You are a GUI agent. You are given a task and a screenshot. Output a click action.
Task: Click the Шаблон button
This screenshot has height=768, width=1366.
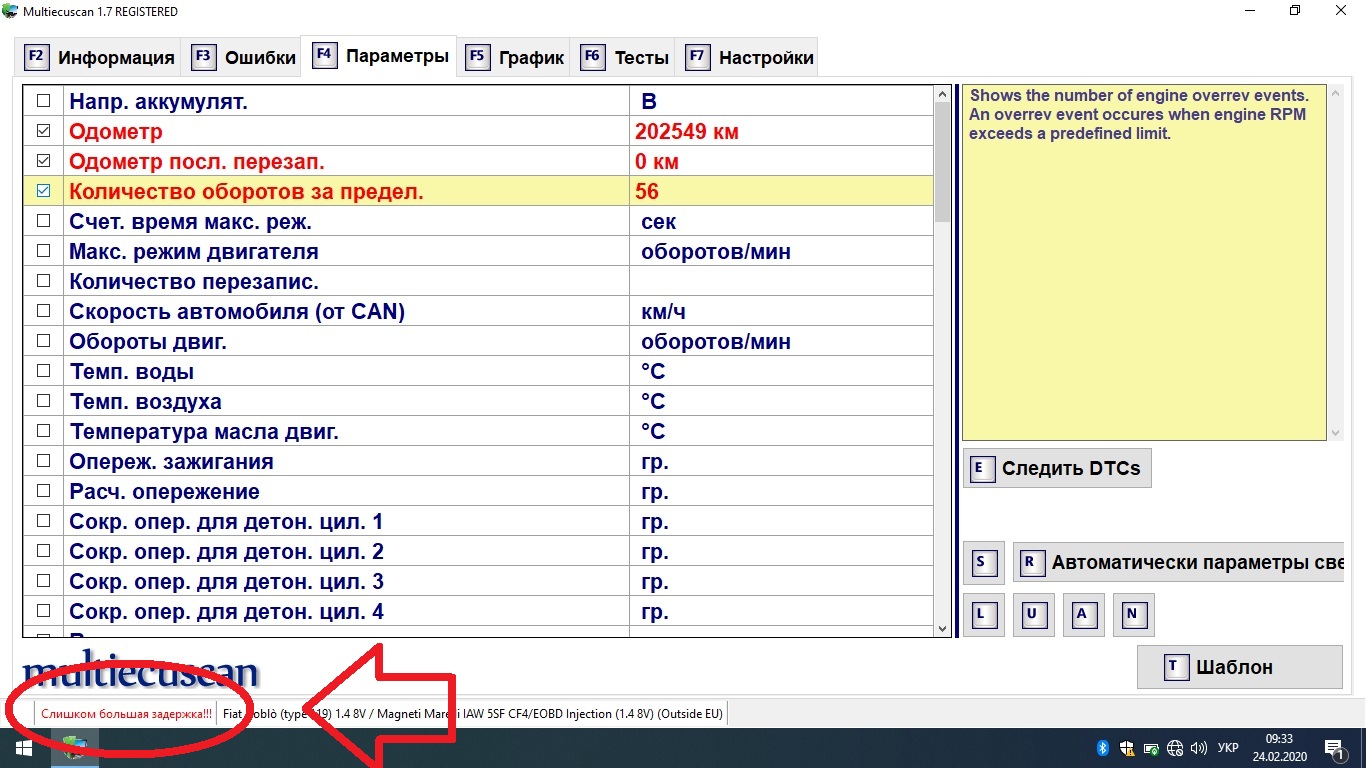click(1239, 667)
